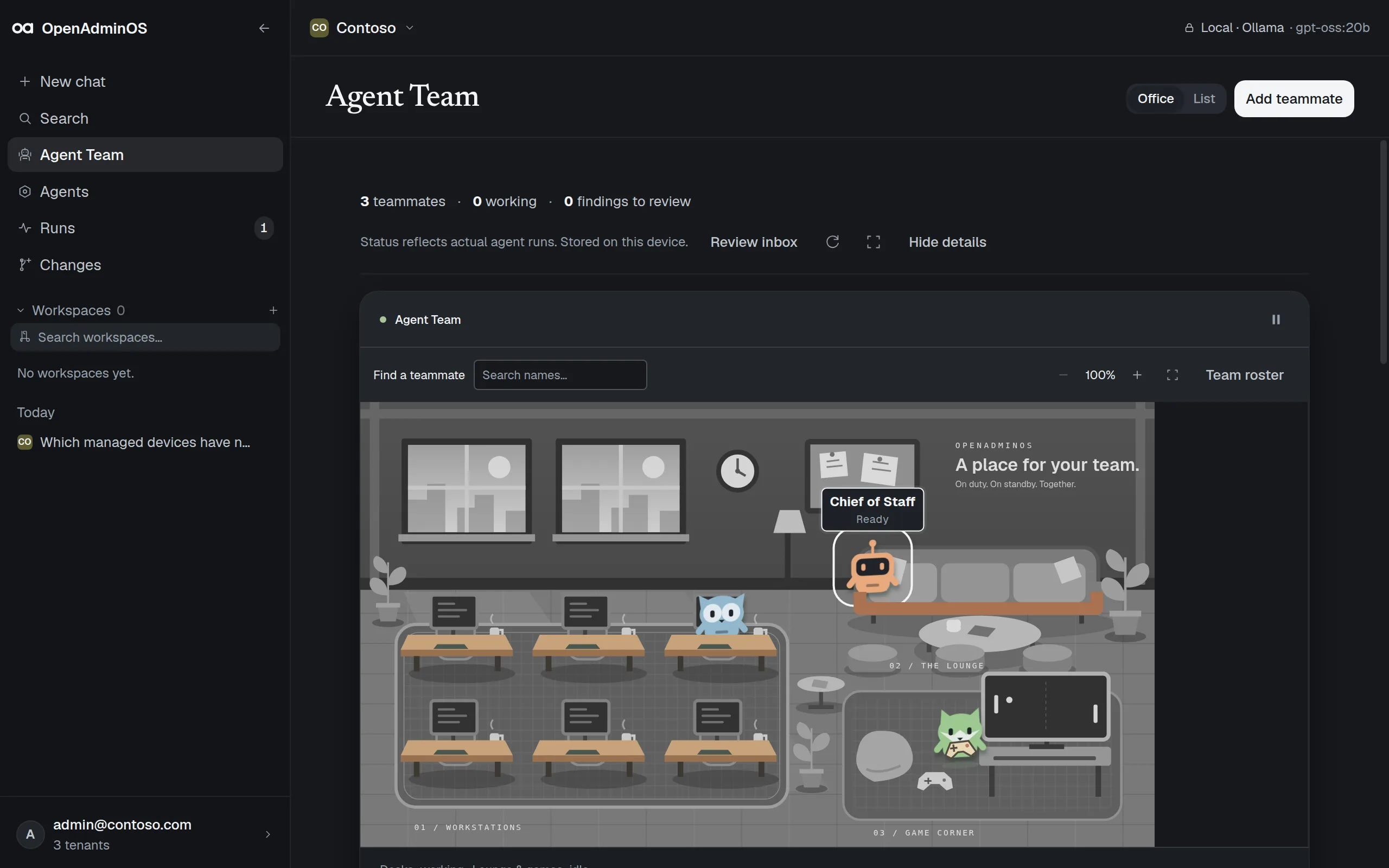Collapse the Workspaces section chevron
Screen dimensions: 1389x868
[x=21, y=310]
